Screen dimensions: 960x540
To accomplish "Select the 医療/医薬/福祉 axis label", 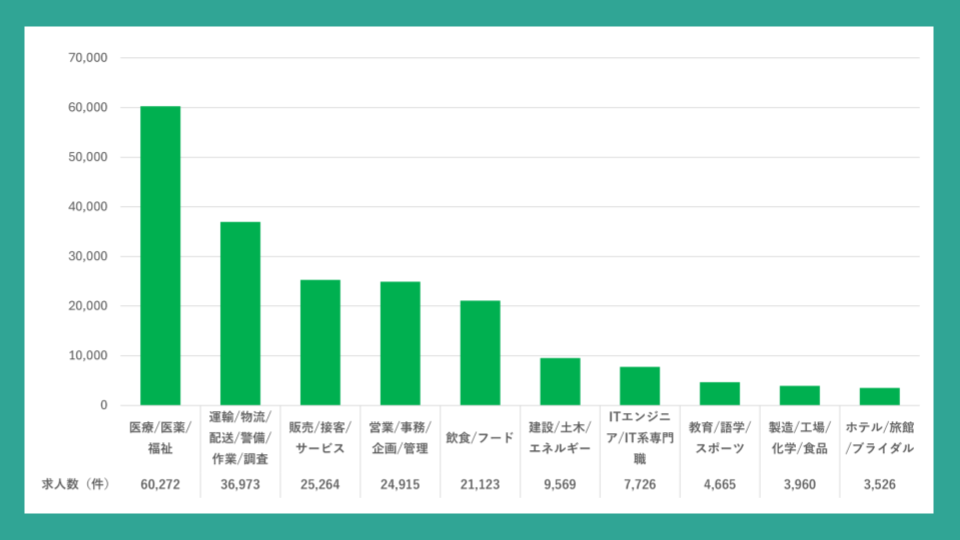I will pyautogui.click(x=160, y=437).
